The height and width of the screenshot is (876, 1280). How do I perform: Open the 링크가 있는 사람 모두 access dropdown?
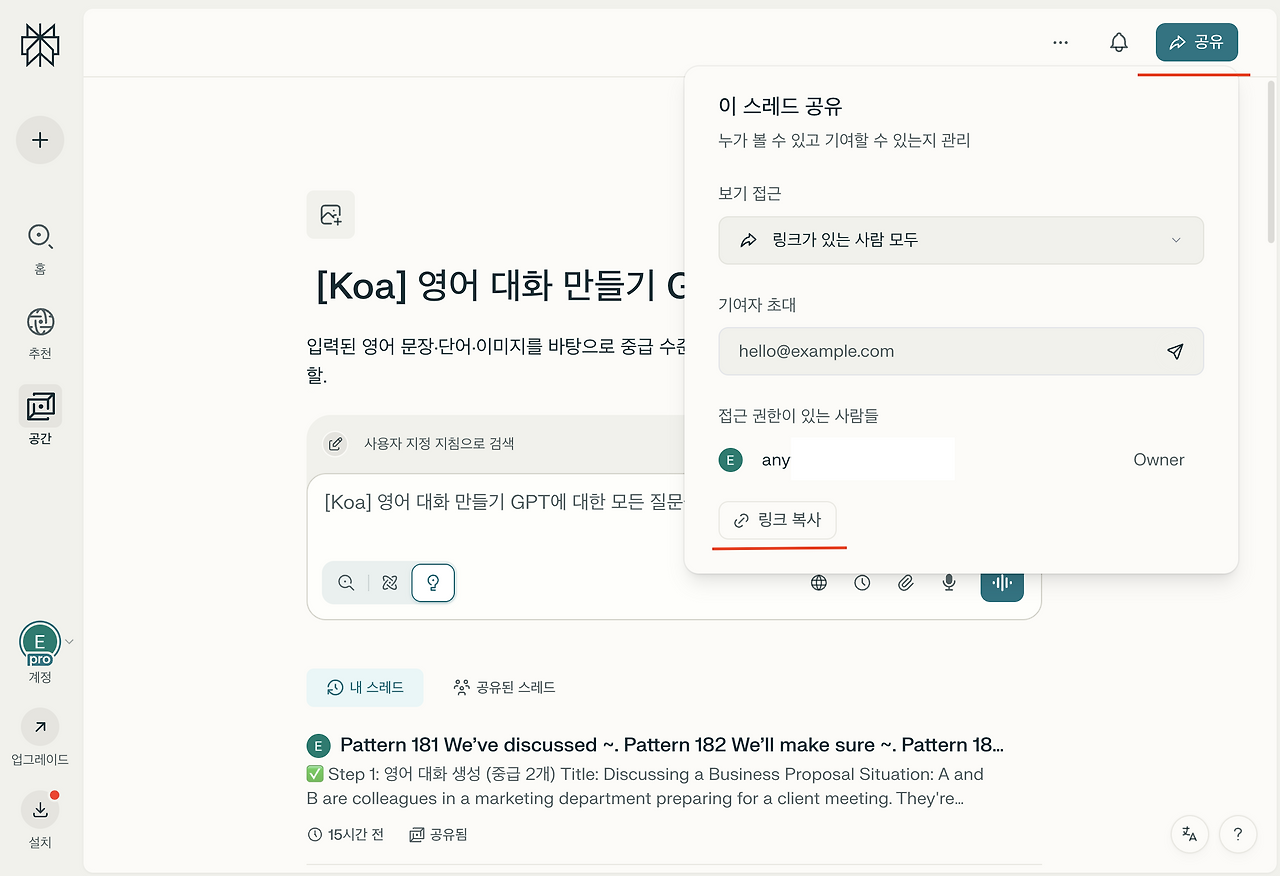coord(960,240)
